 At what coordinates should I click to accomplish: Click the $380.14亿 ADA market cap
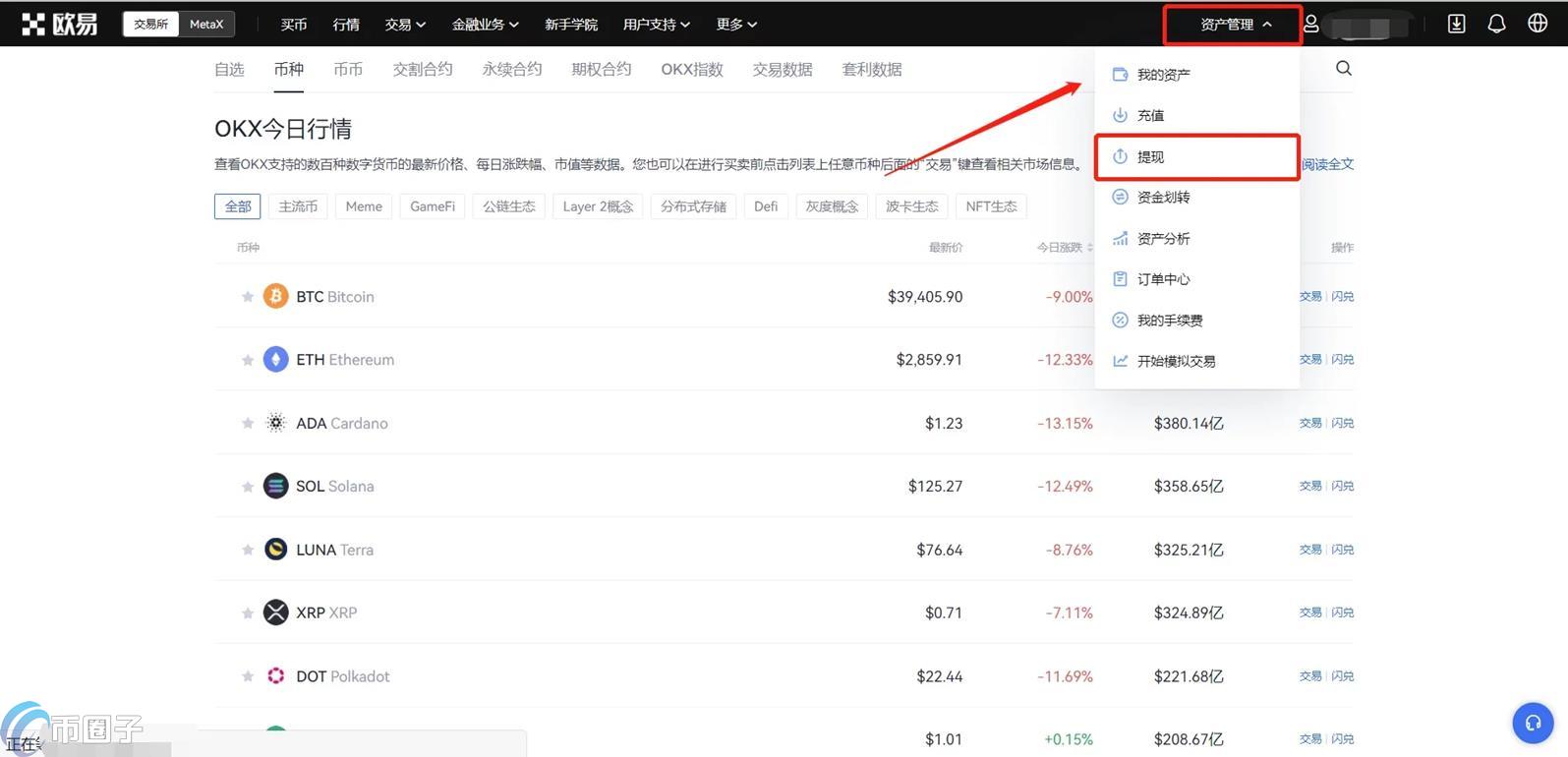point(1189,423)
